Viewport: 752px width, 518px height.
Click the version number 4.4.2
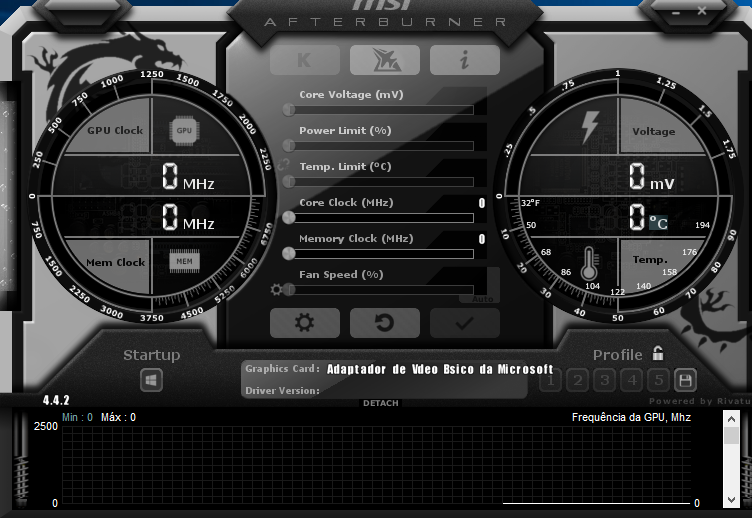[56, 400]
